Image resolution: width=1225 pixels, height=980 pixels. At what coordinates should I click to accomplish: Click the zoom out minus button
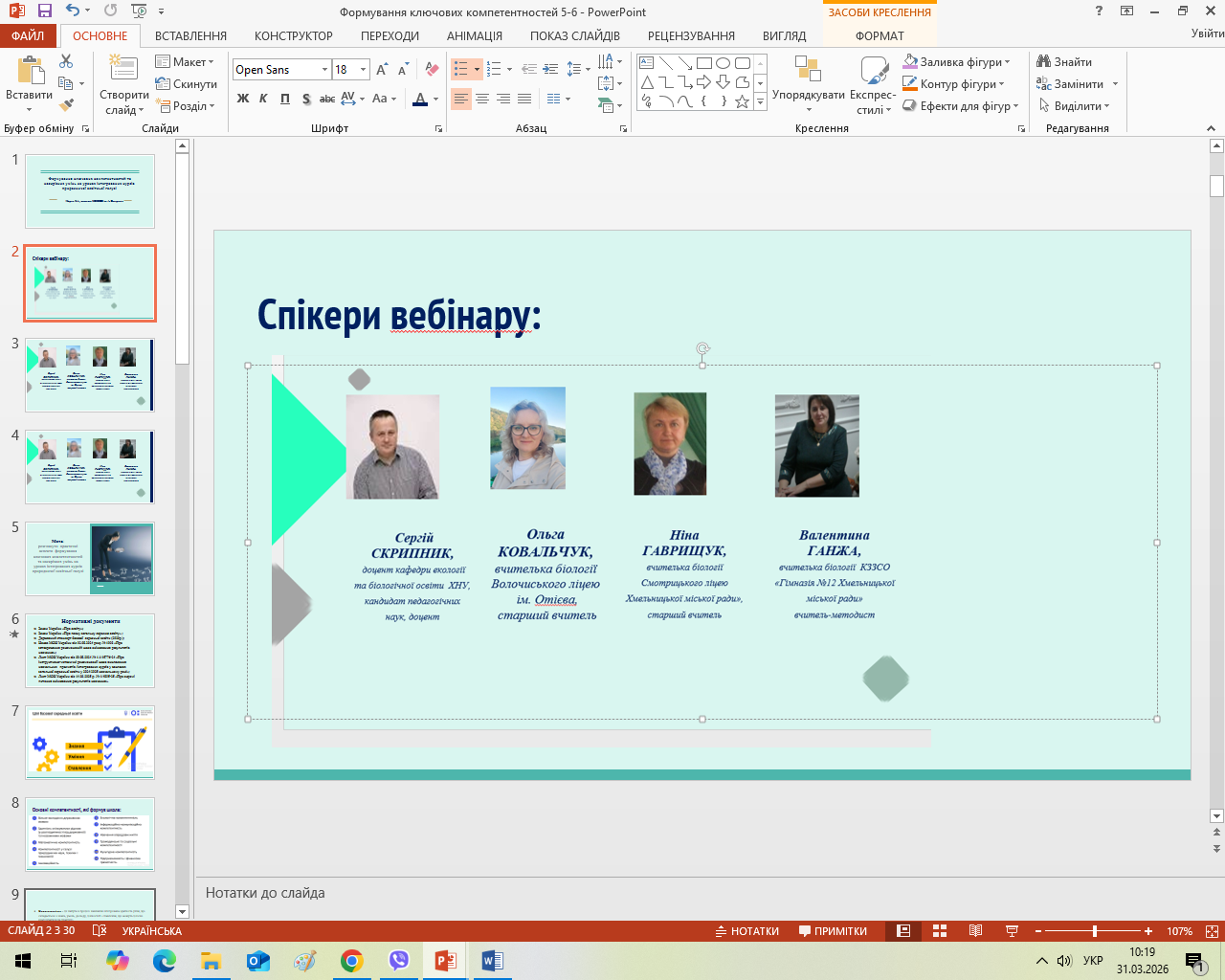coord(1039,931)
